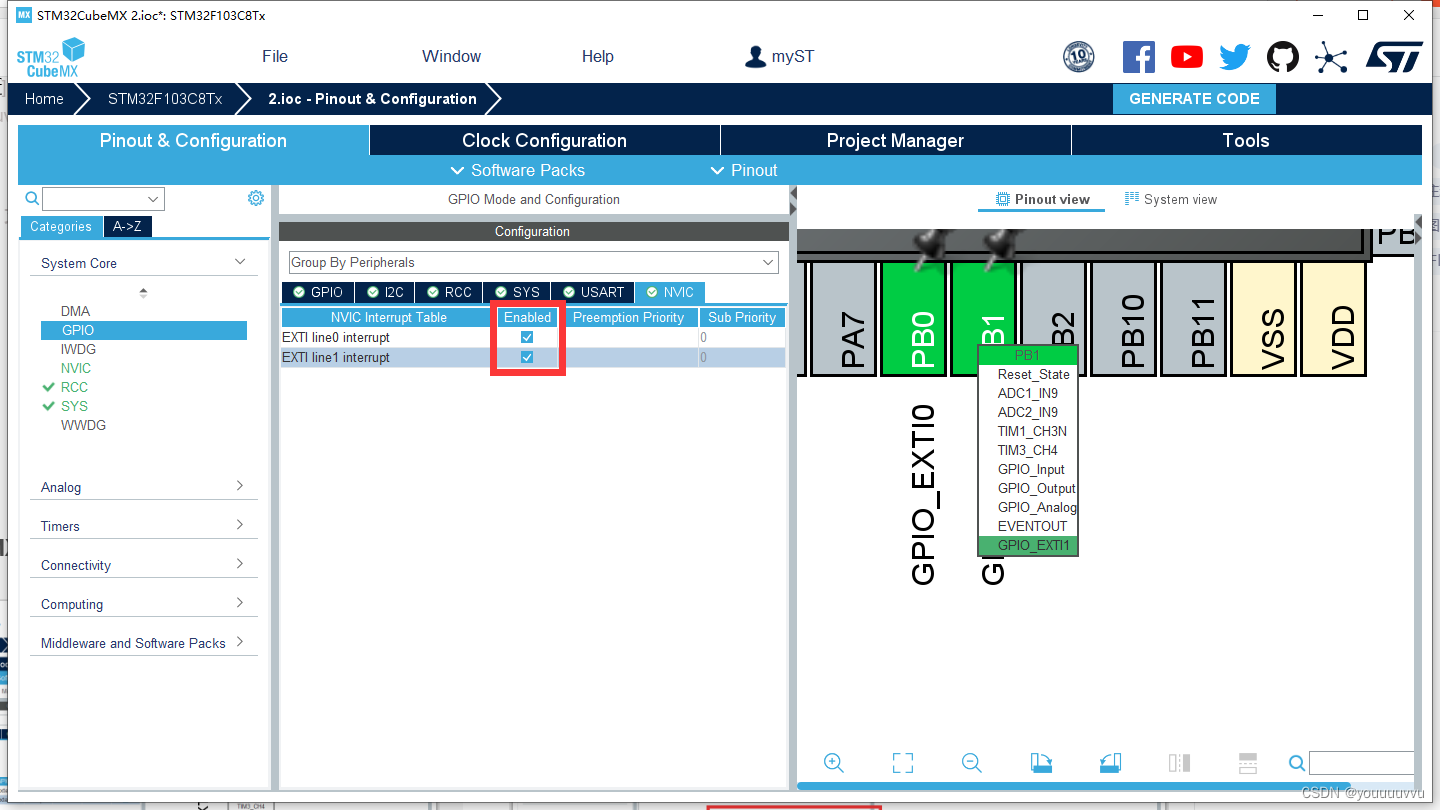Expand the Analog category
This screenshot has width=1440, height=810.
[240, 486]
